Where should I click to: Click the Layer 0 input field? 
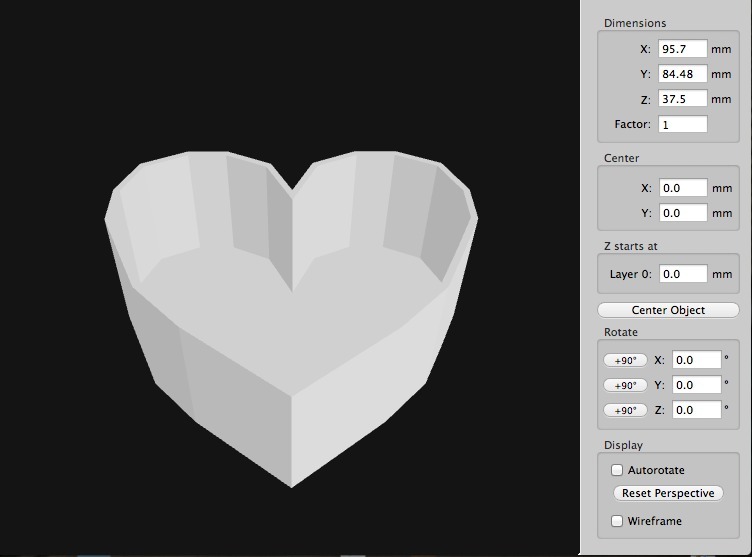pyautogui.click(x=683, y=274)
